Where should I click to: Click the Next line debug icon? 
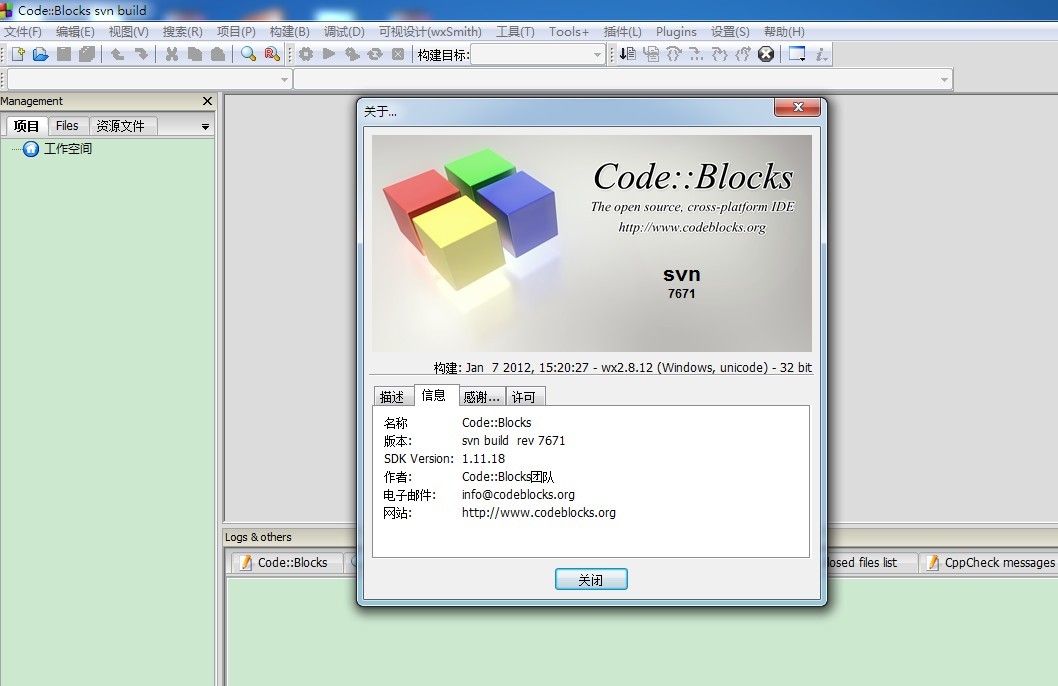pos(650,54)
